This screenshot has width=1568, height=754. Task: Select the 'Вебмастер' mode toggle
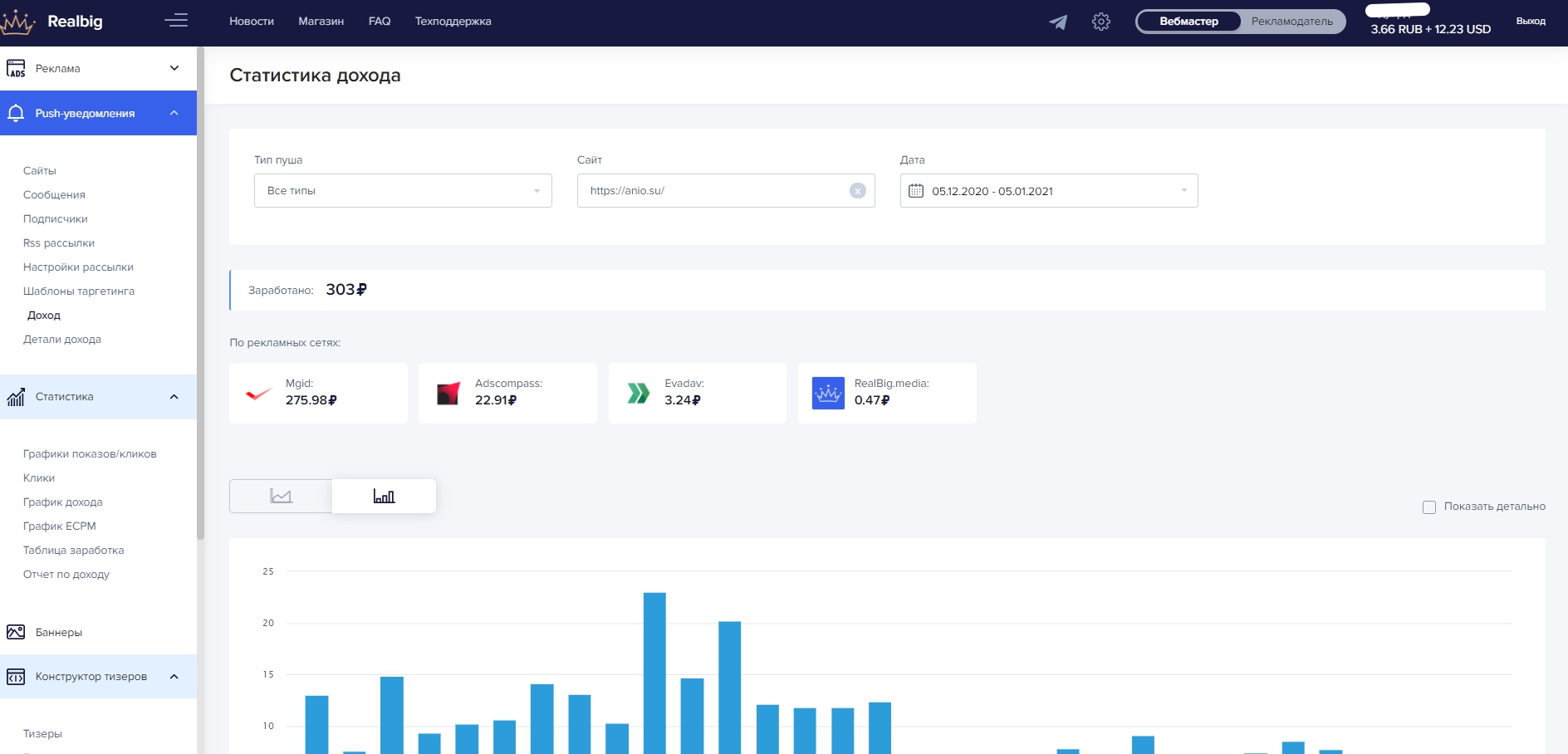1188,22
